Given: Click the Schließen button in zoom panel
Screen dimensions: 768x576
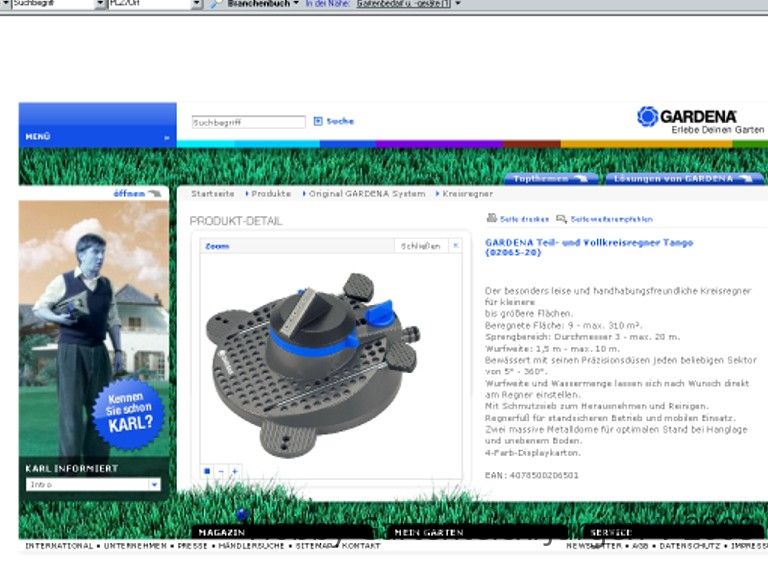Looking at the screenshot, I should 420,246.
